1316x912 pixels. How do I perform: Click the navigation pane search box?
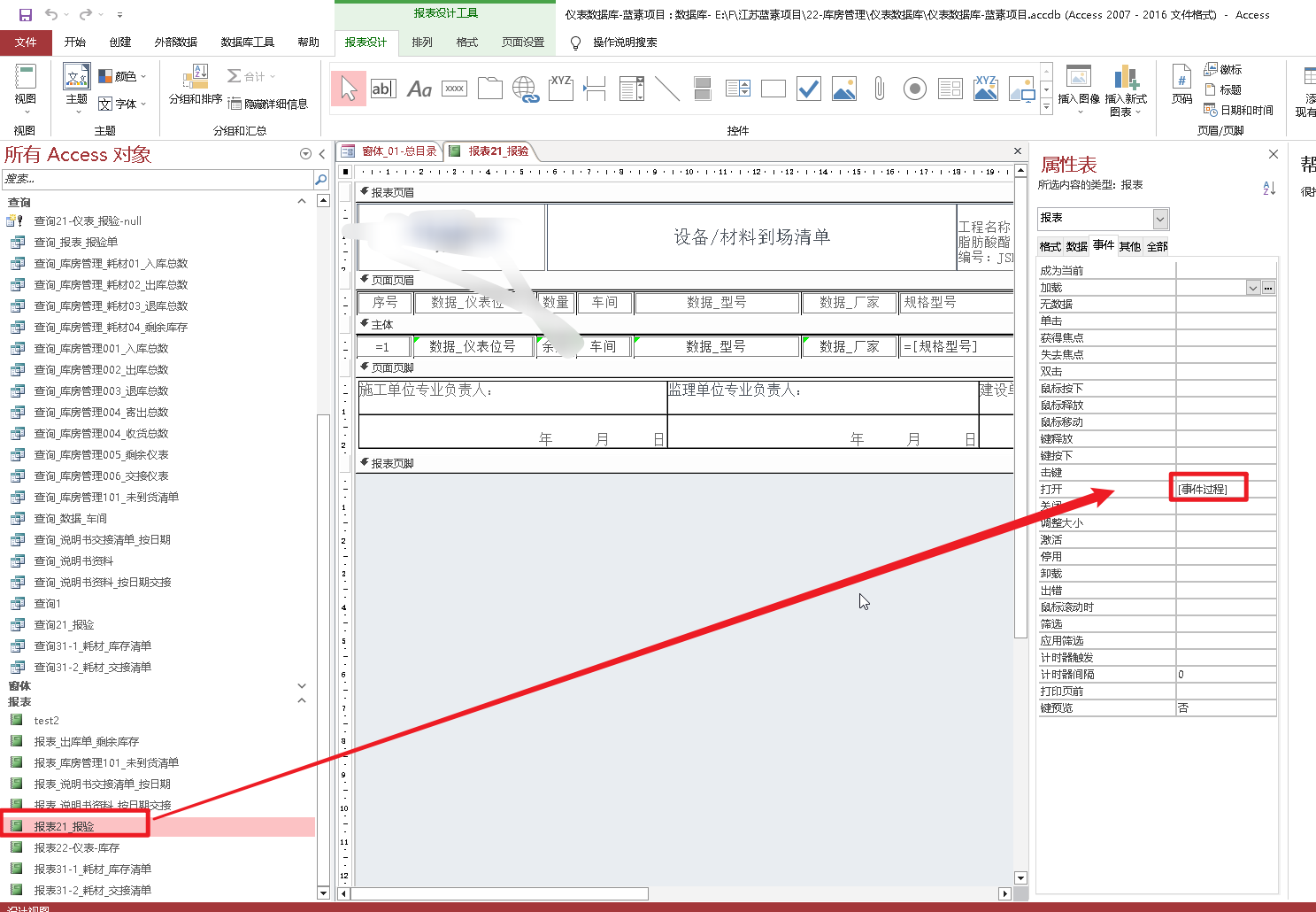tap(158, 179)
